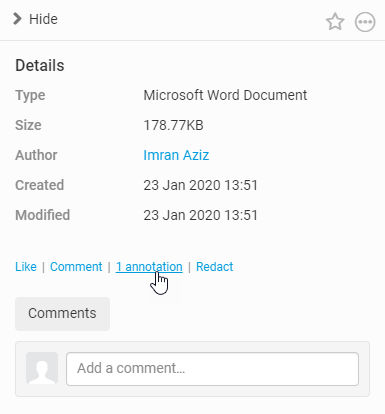Click the Details section heading
This screenshot has width=385, height=414.
pos(40,65)
